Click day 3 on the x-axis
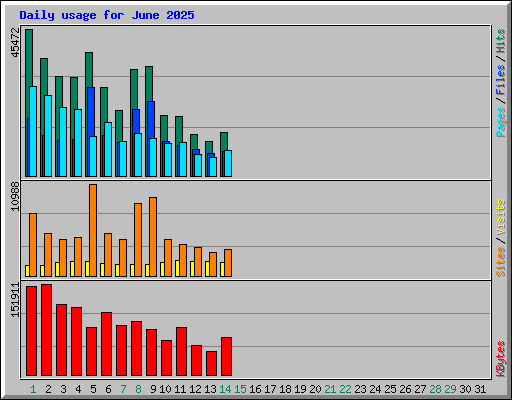This screenshot has height=400, width=512. 63,389
